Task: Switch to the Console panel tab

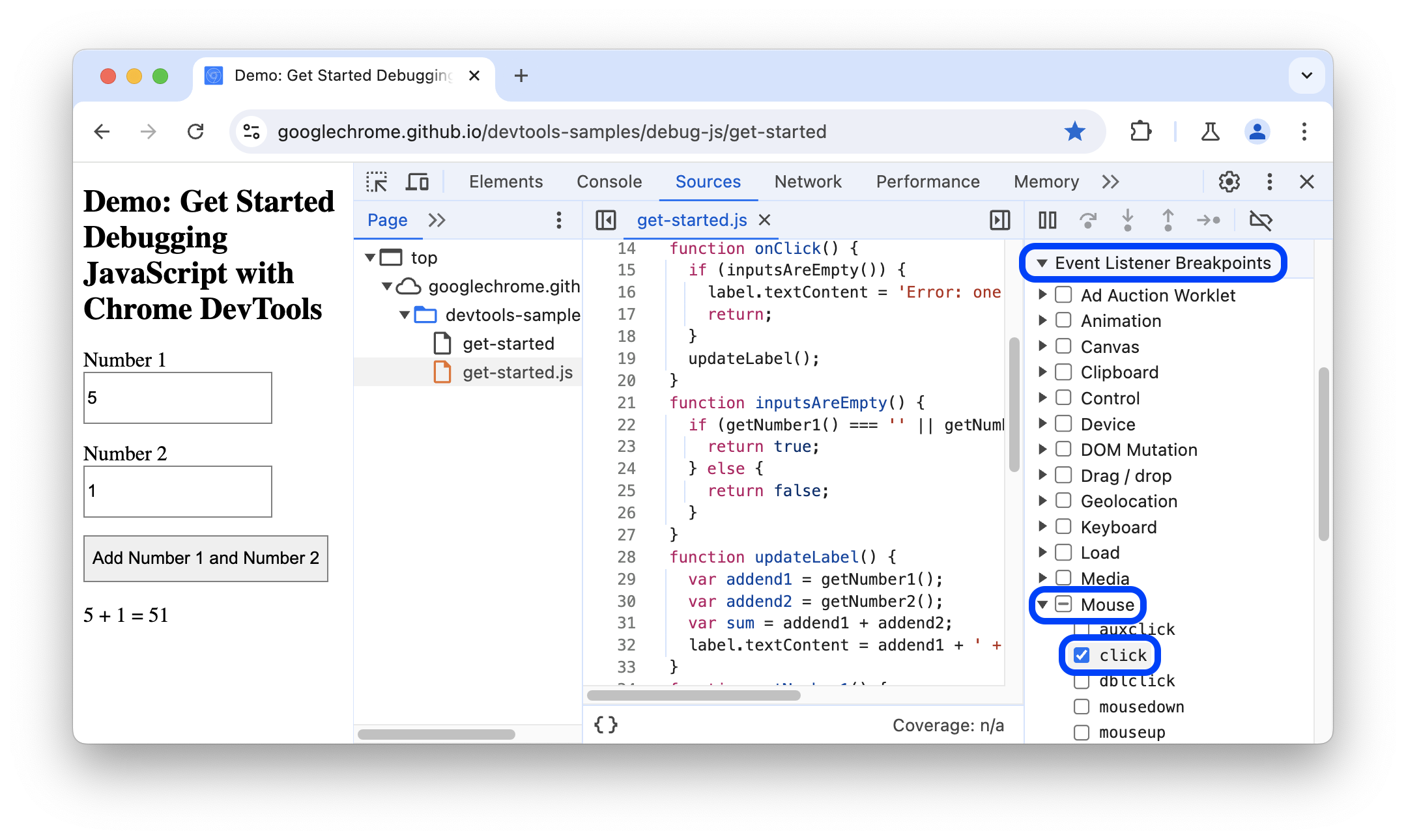Action: point(610,181)
